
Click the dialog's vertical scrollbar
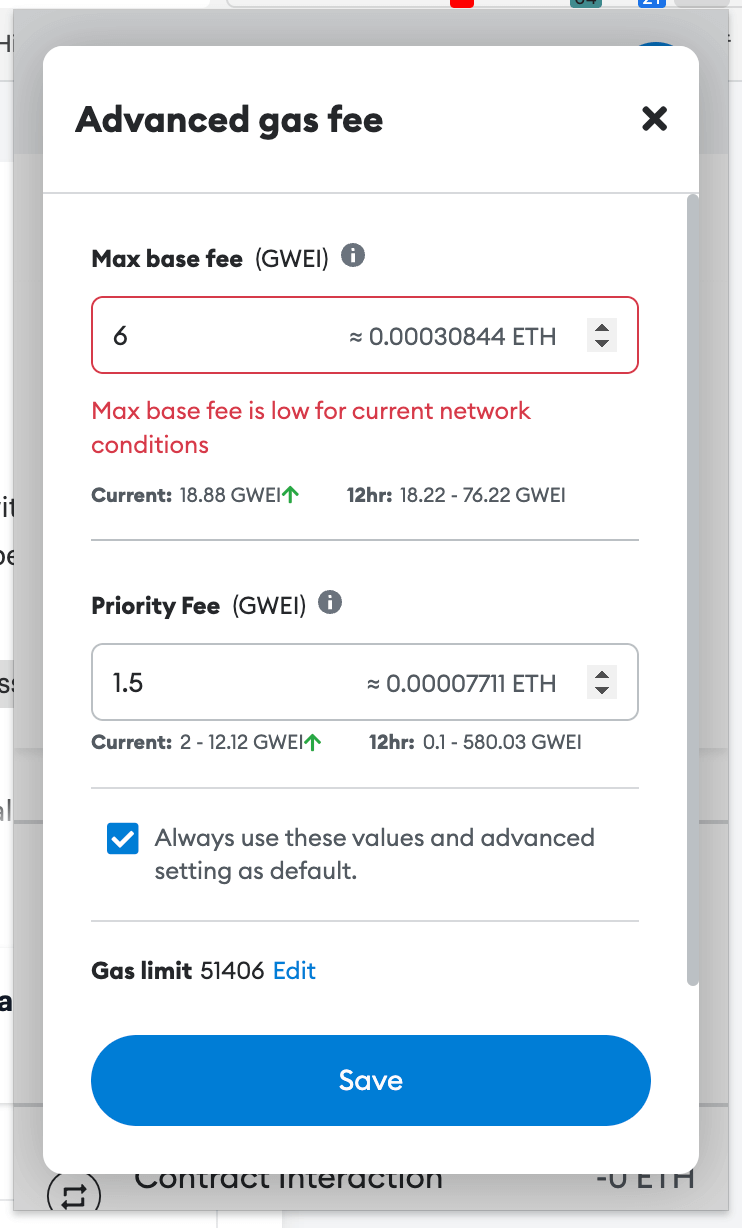[692, 590]
